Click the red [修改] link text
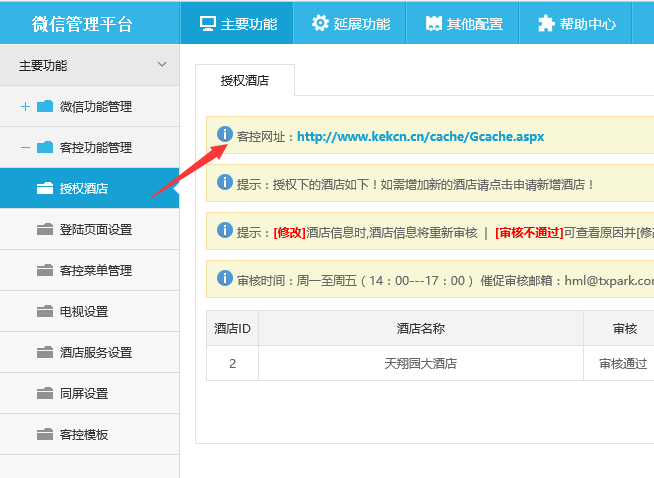 coord(289,232)
